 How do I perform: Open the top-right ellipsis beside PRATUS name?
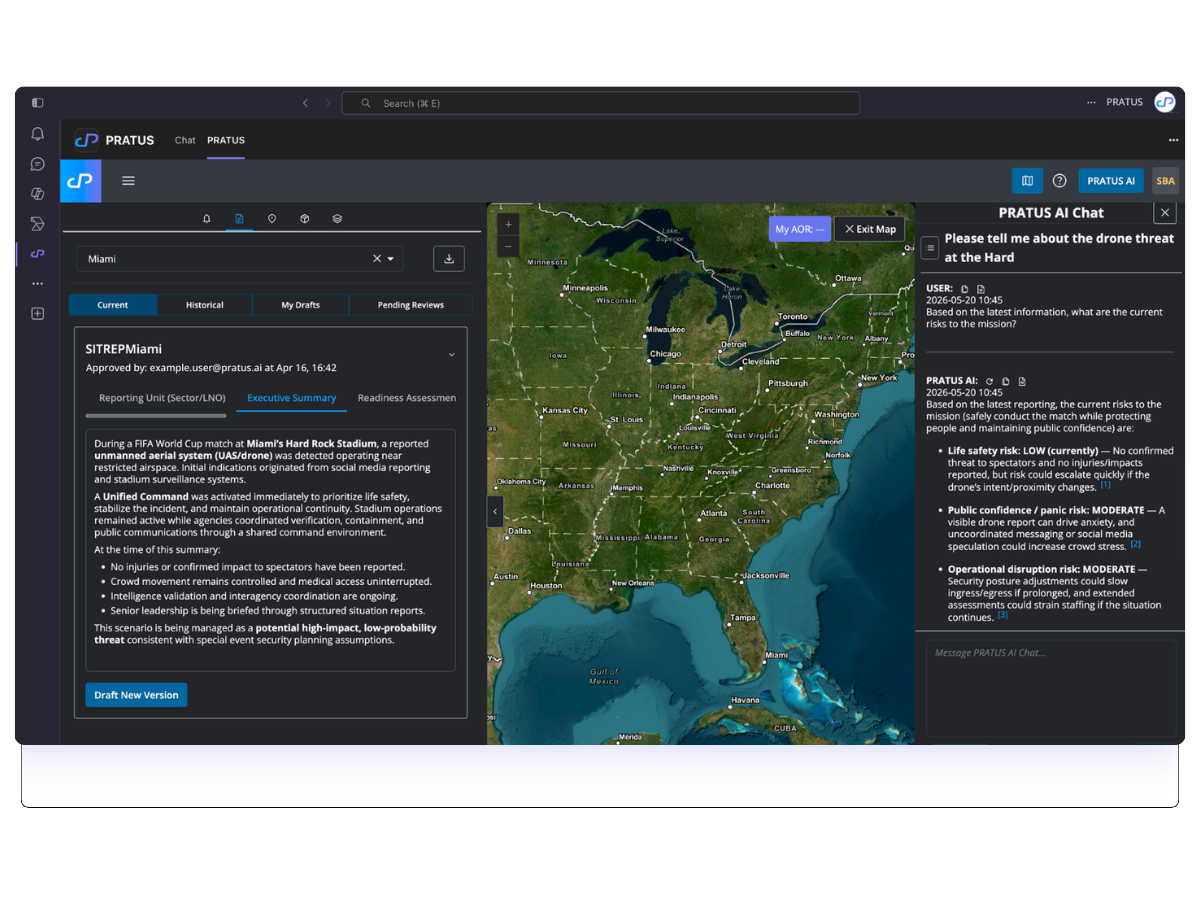pyautogui.click(x=1092, y=103)
